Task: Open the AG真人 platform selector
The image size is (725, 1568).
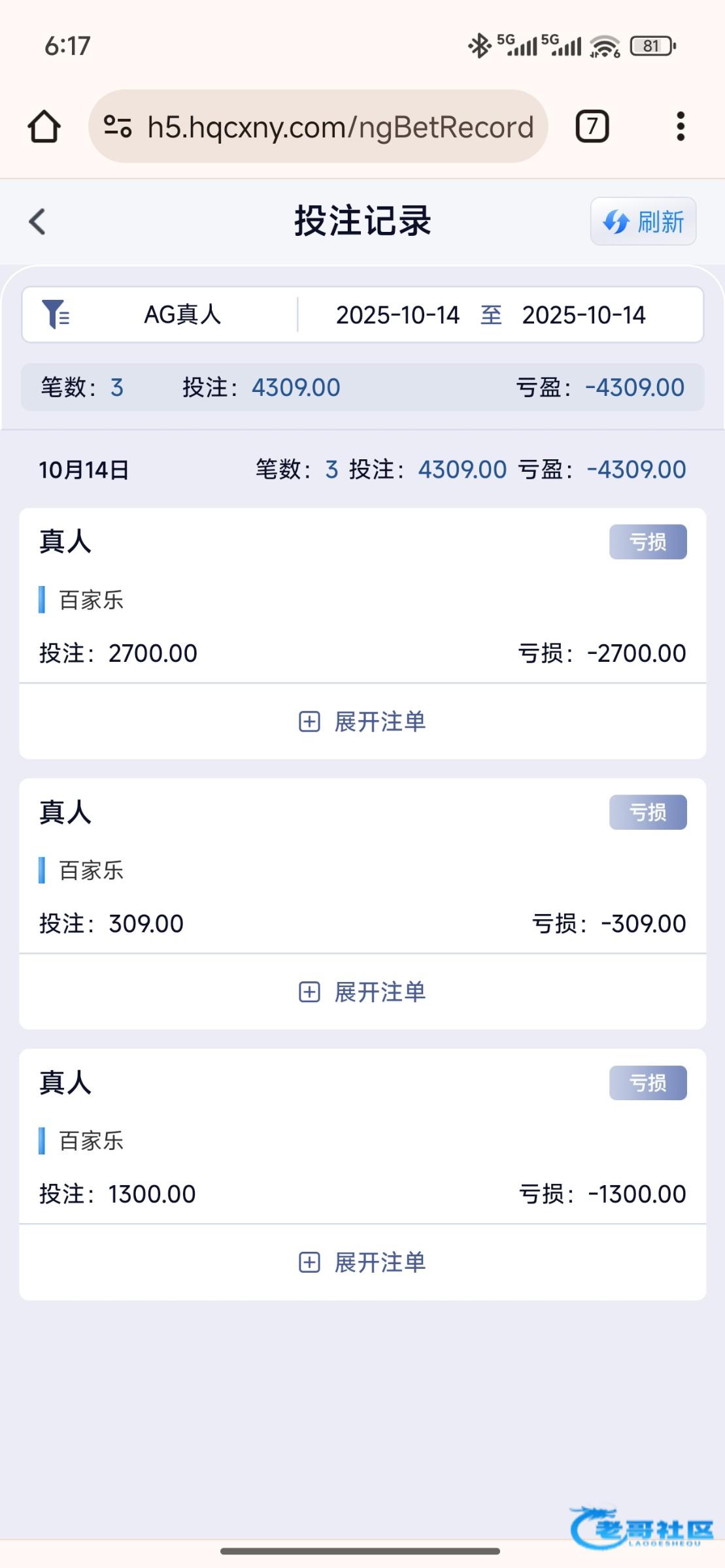Action: pos(182,314)
